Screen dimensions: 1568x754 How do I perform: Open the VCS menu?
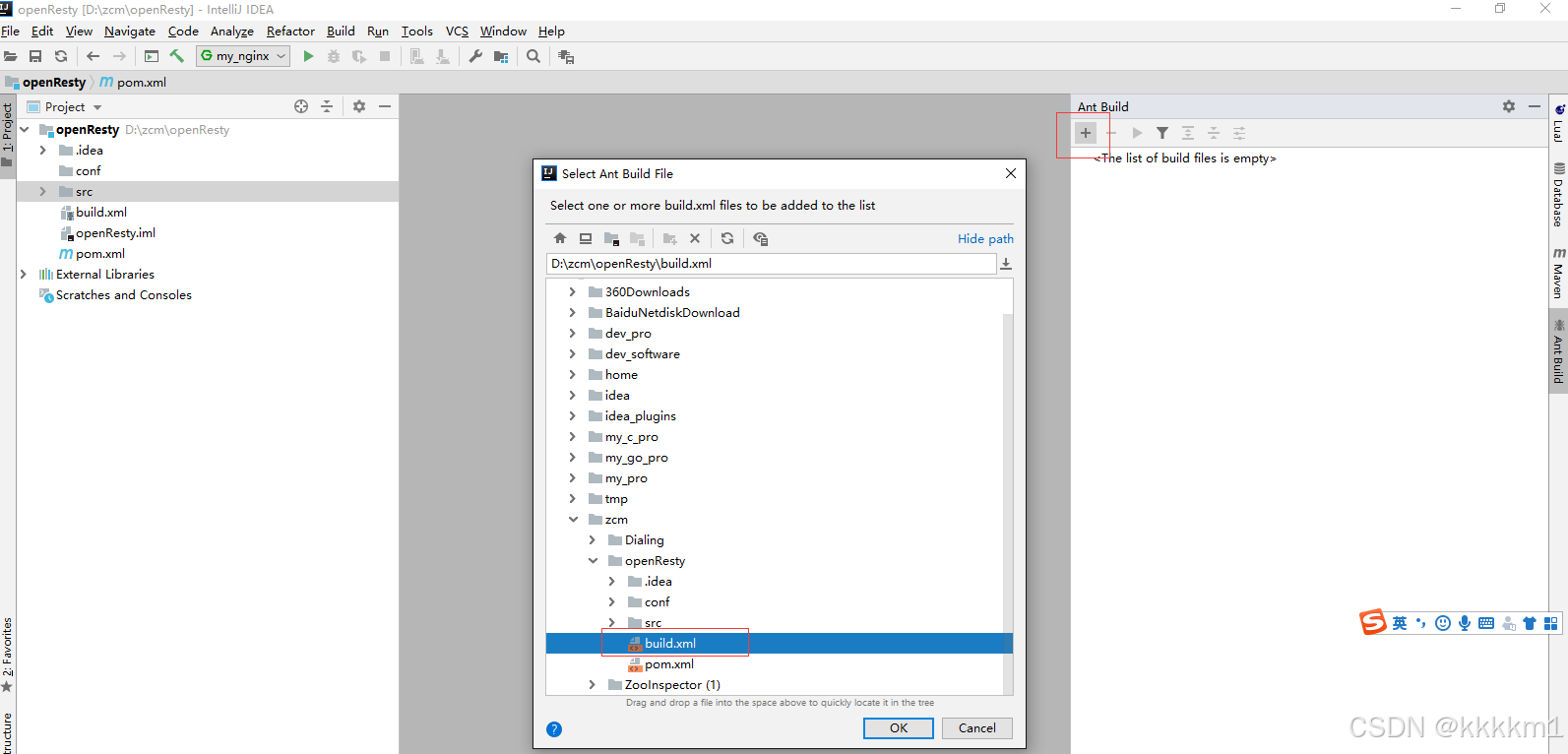457,31
